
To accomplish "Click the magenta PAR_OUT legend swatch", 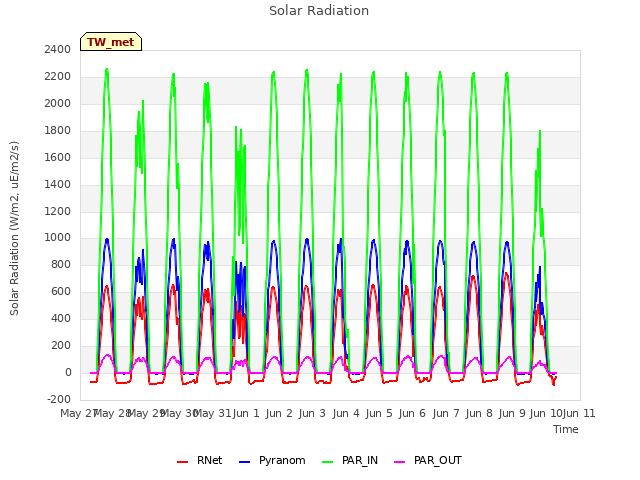I will [x=400, y=462].
